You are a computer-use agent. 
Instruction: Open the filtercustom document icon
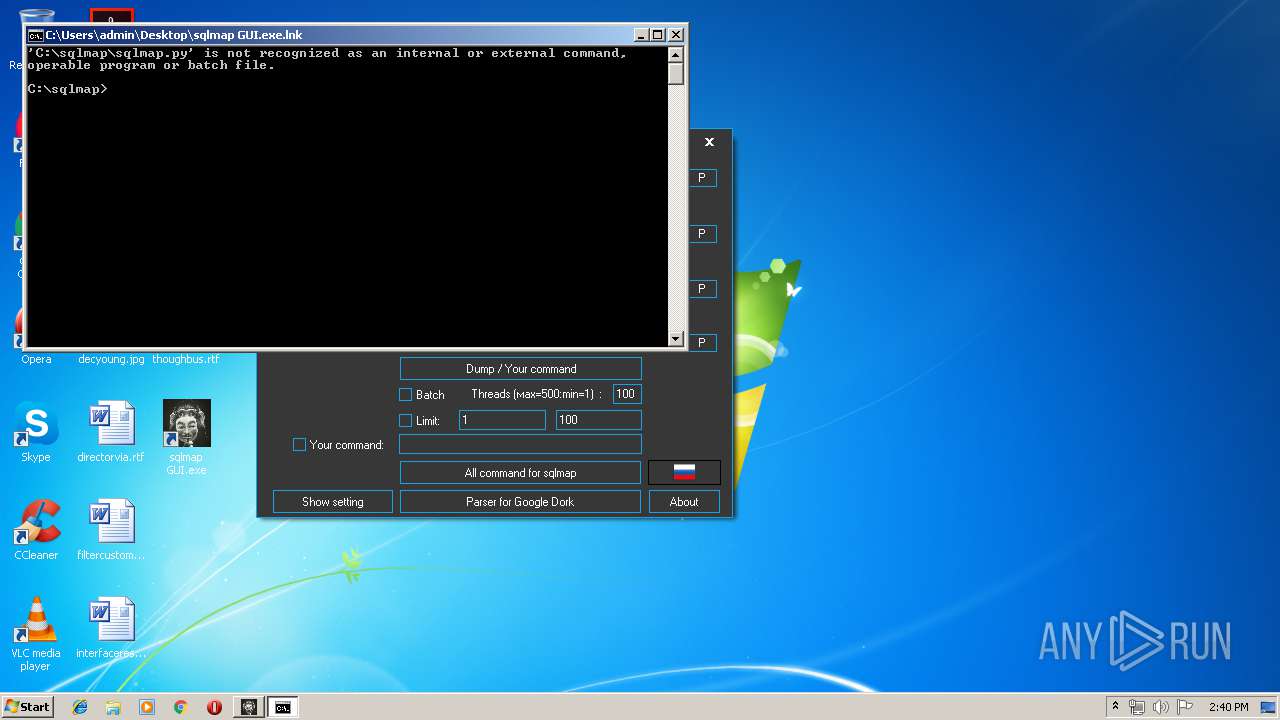point(110,530)
